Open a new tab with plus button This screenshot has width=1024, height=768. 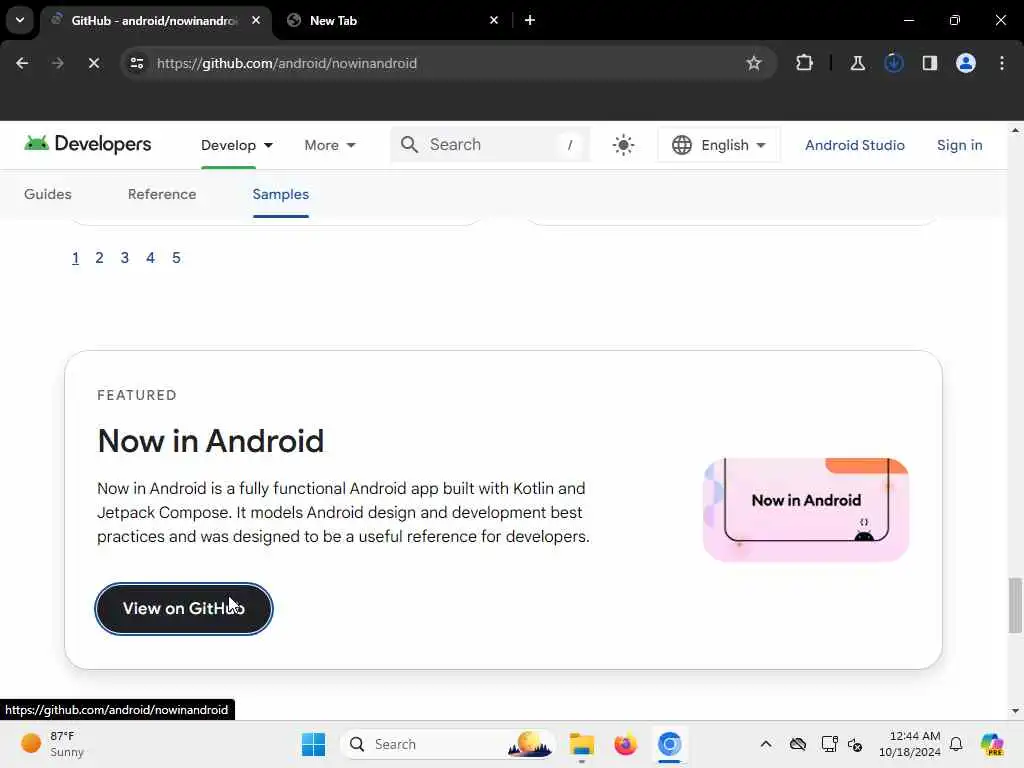pos(530,20)
